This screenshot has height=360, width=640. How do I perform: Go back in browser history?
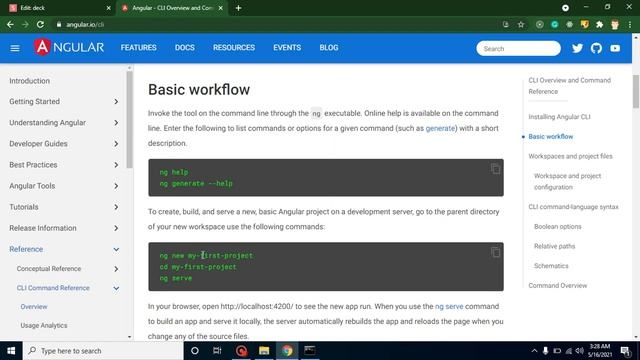click(10, 24)
